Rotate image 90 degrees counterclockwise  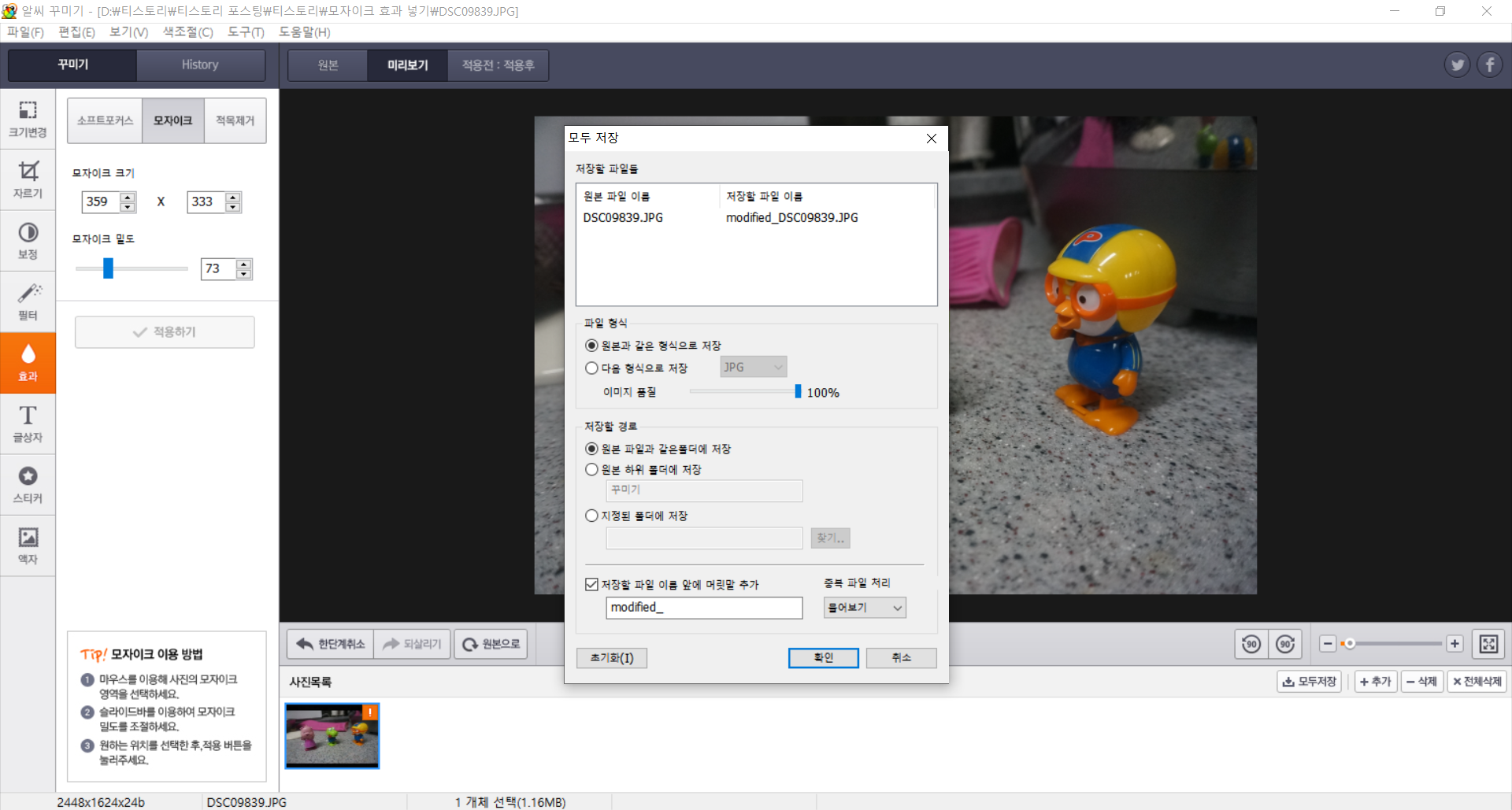(x=1251, y=644)
